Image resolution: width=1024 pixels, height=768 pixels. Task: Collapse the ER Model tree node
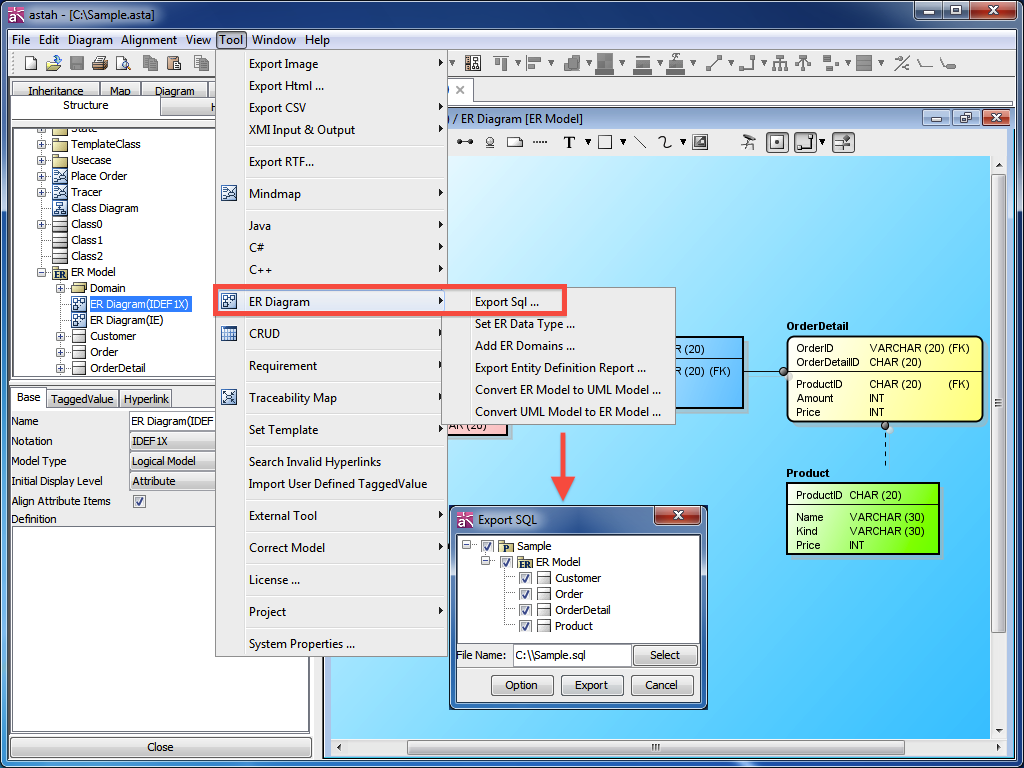coord(42,272)
